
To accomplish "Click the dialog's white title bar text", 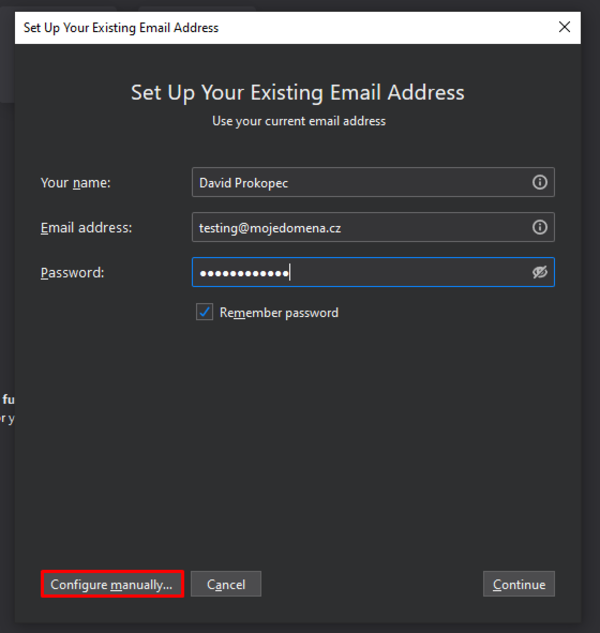I will click(x=121, y=28).
